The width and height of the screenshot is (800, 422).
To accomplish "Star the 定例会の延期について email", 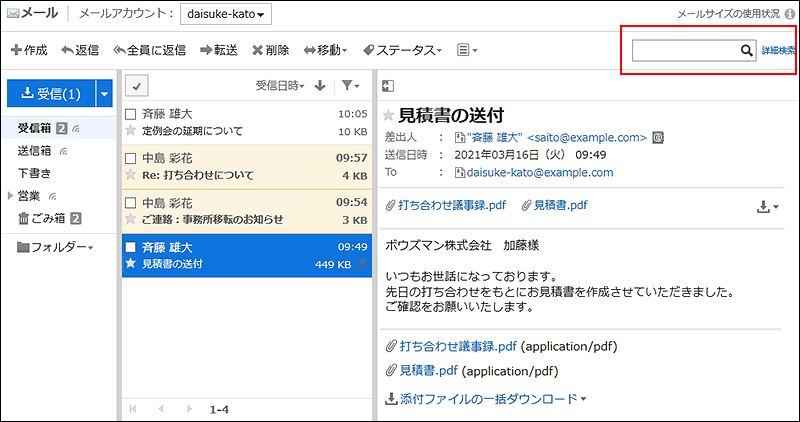I will [130, 131].
